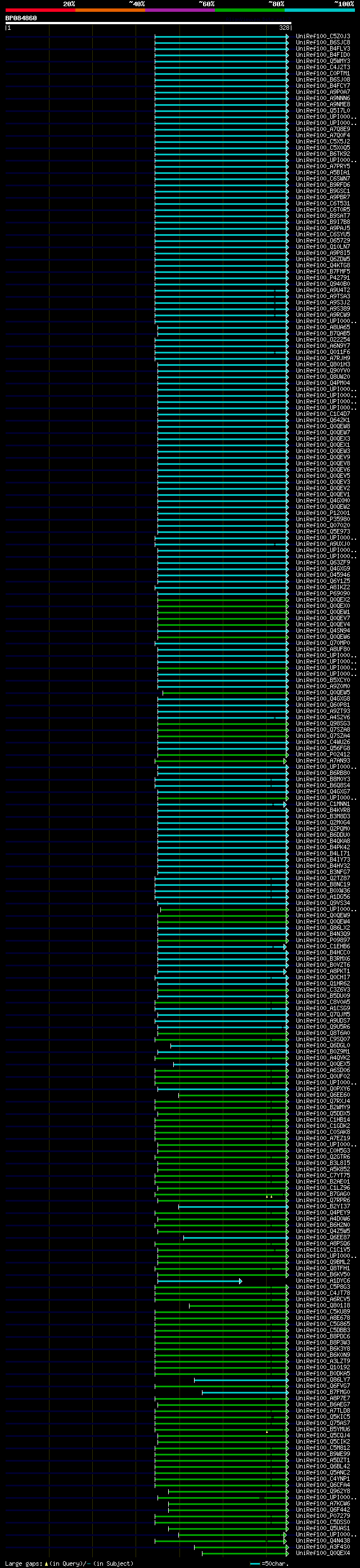Click the green 80% identity legend segment

pyautogui.click(x=250, y=10)
